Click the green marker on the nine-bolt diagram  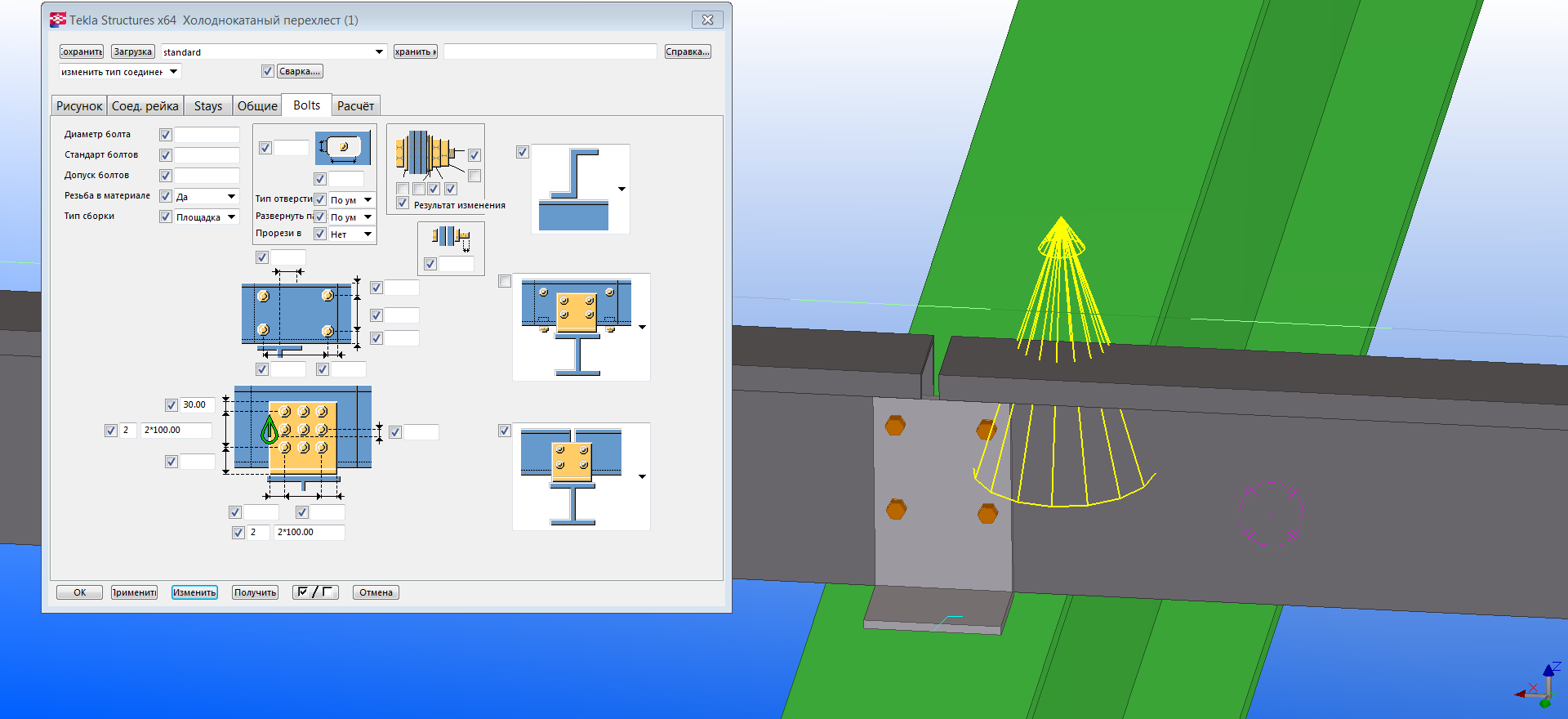(269, 430)
